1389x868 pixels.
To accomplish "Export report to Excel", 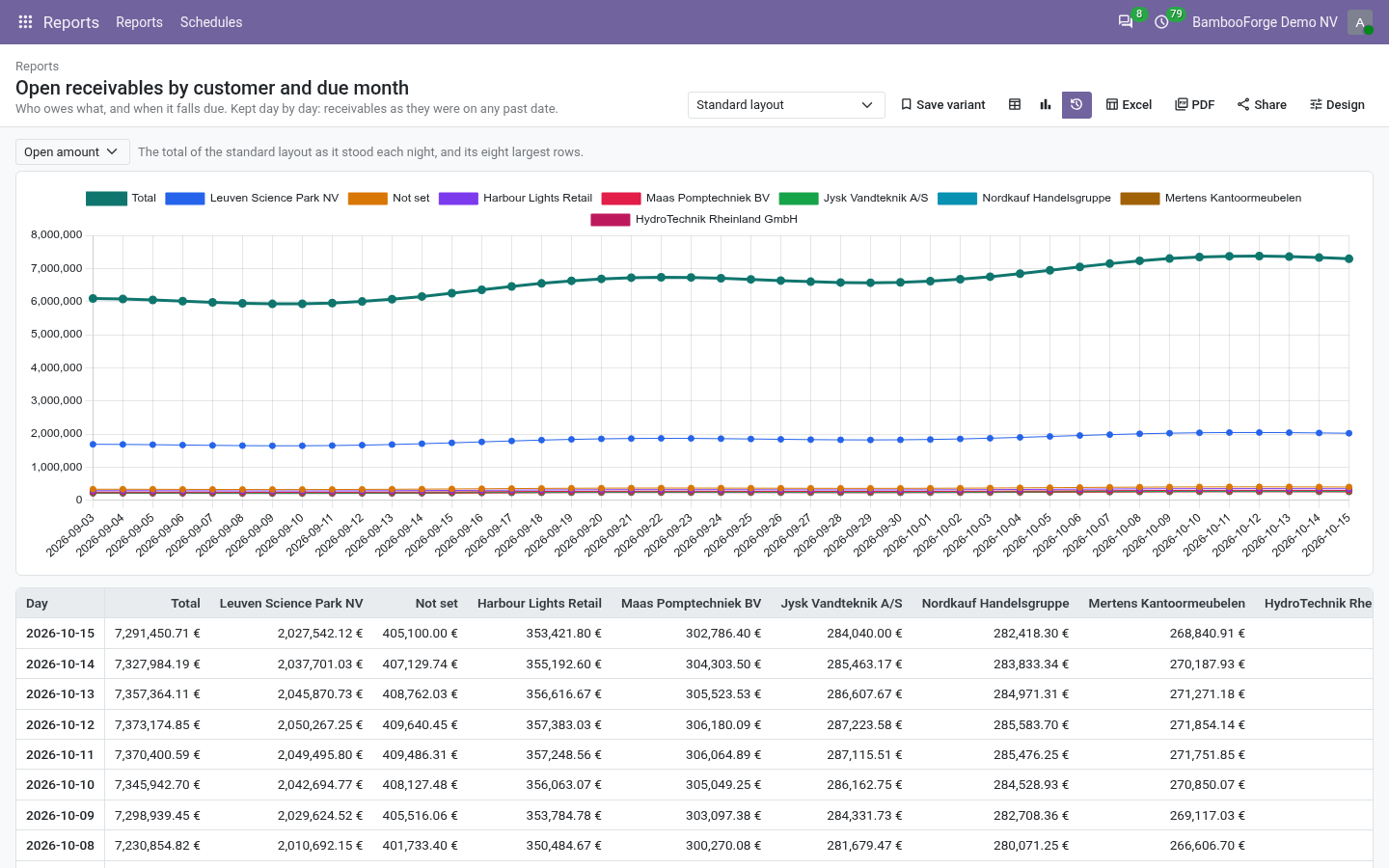I will tap(1129, 105).
